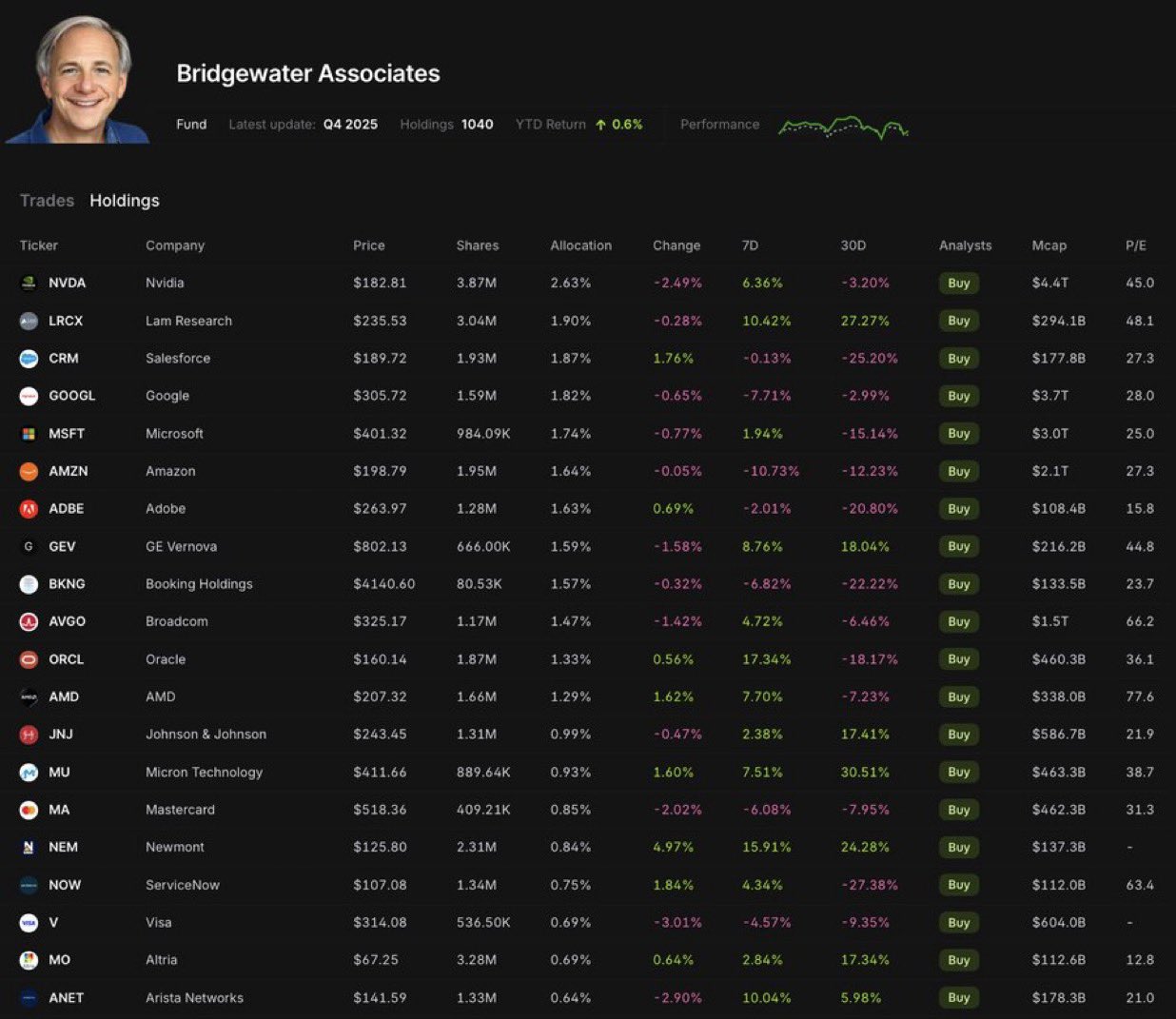Click the Johnson & Johnson company name
Screen dimensions: 1176x1019
[206, 735]
